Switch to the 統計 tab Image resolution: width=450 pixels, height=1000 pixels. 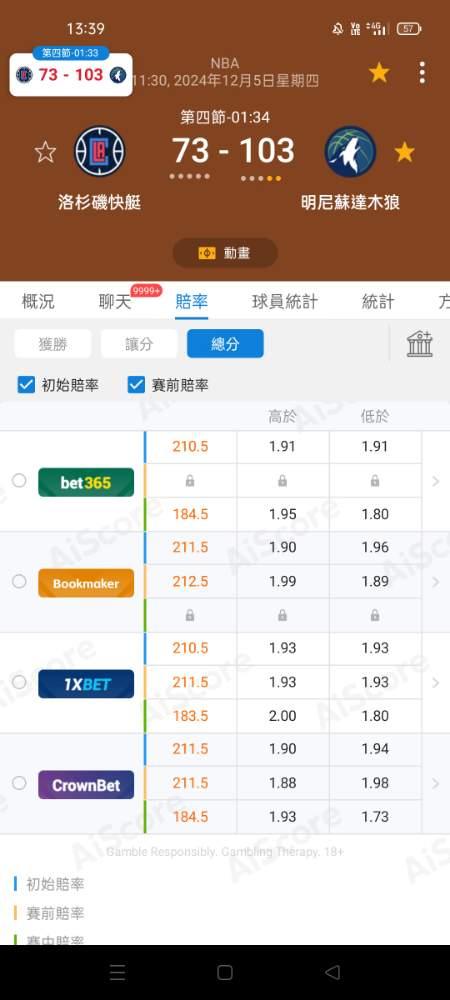(378, 302)
